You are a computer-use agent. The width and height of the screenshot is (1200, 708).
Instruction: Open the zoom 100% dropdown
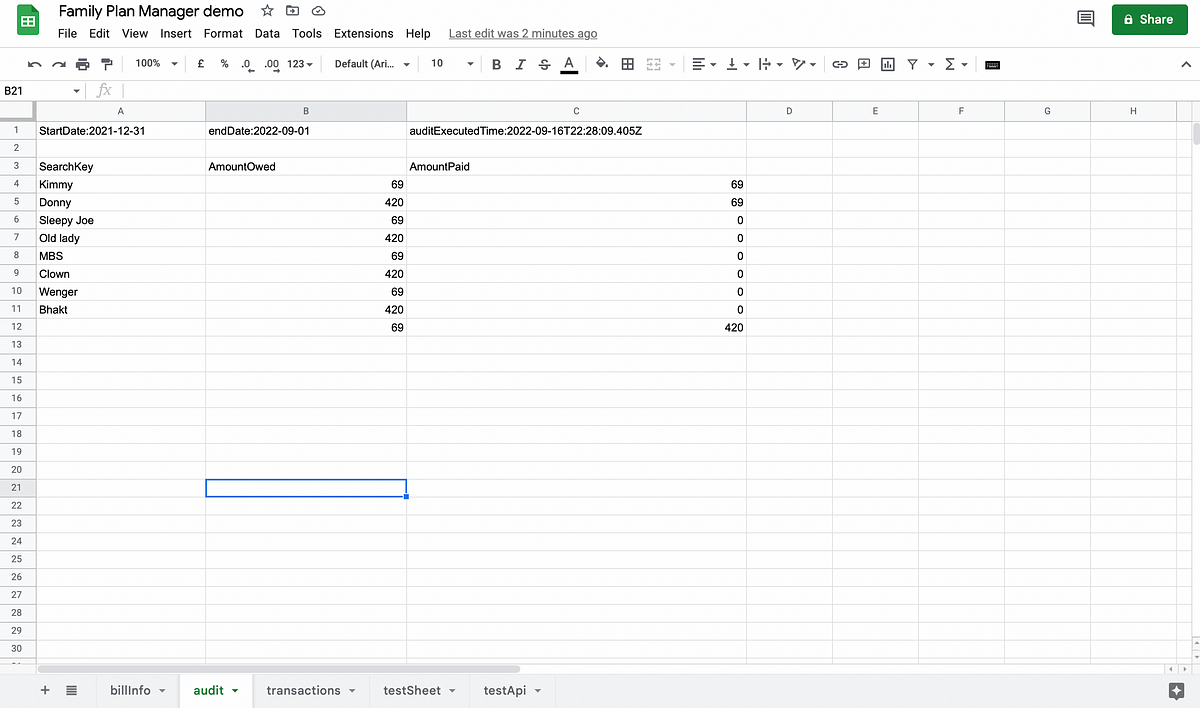pos(157,64)
